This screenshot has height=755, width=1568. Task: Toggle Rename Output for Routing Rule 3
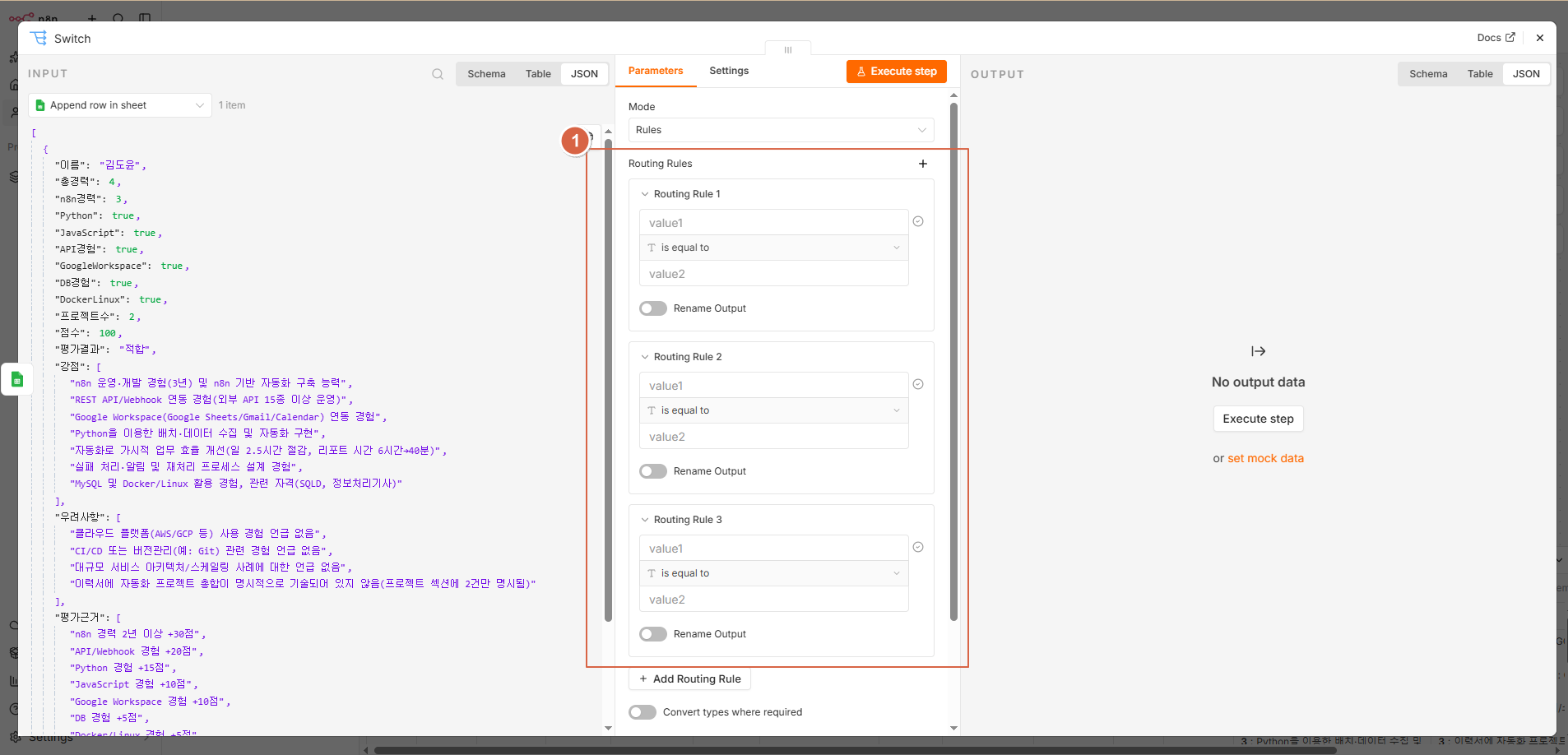pos(653,634)
